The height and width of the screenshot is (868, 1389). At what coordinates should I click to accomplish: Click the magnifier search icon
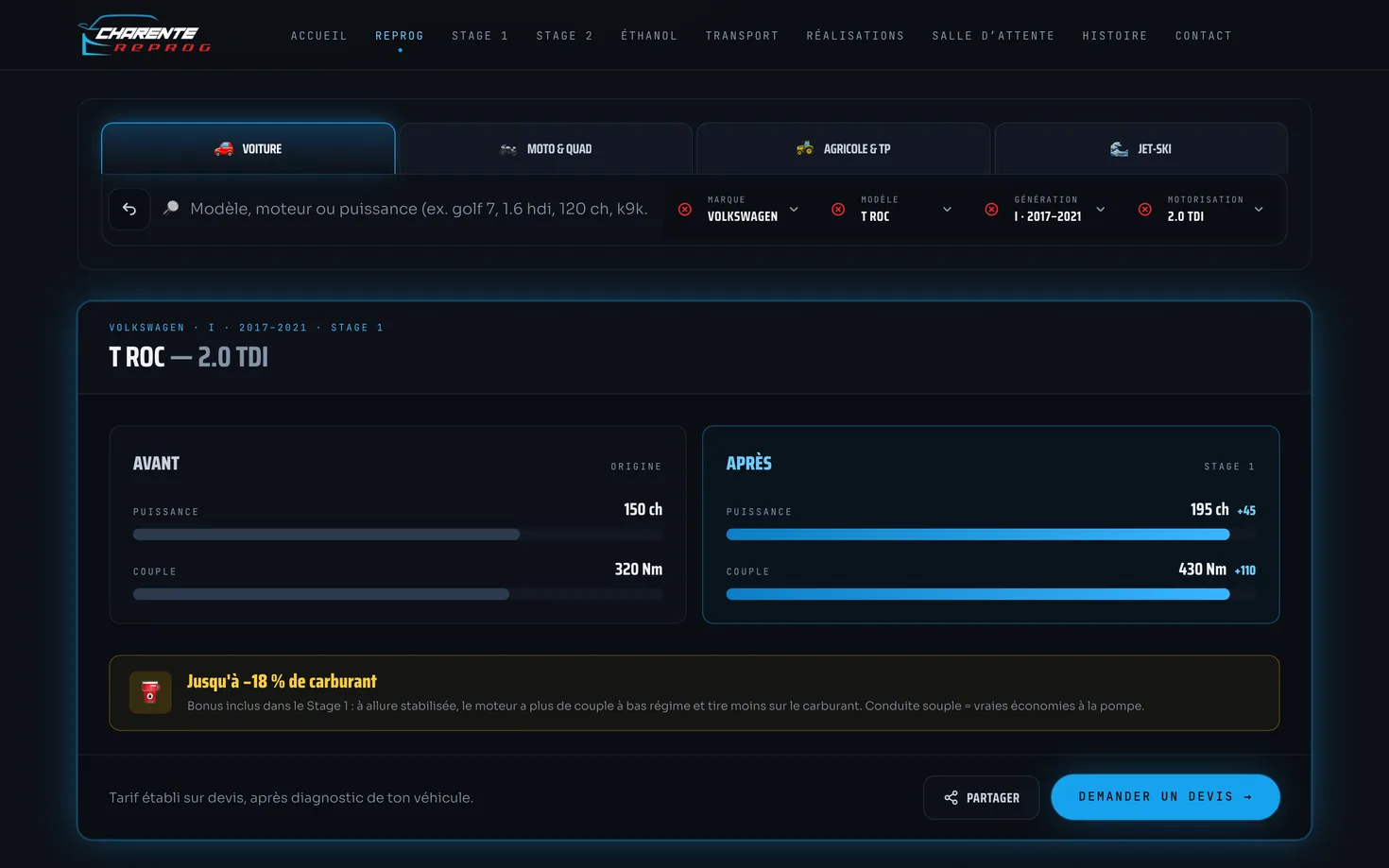tap(171, 208)
